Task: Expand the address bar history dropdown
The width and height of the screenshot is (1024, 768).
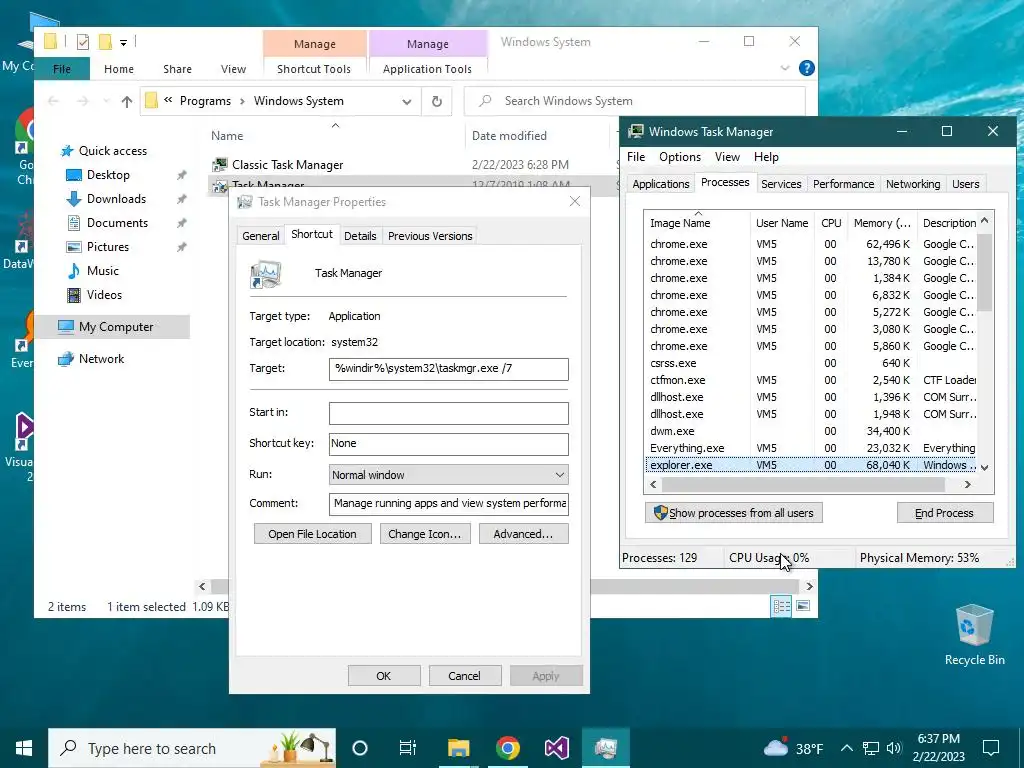Action: click(x=407, y=101)
